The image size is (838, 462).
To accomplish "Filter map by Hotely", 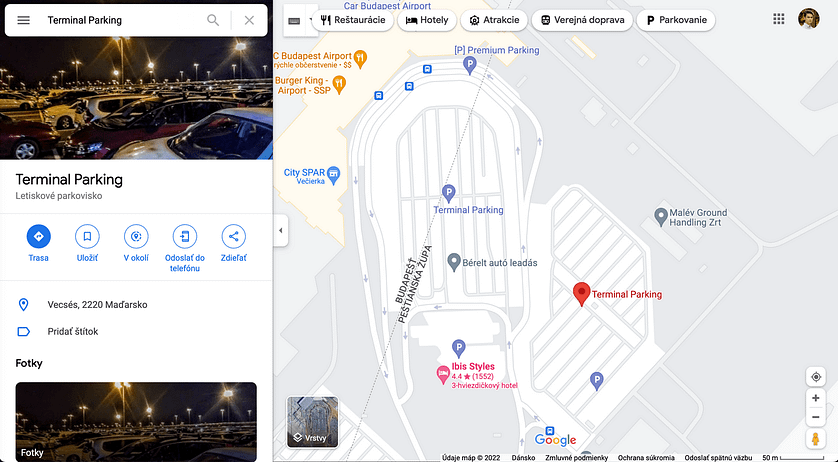I will (427, 20).
